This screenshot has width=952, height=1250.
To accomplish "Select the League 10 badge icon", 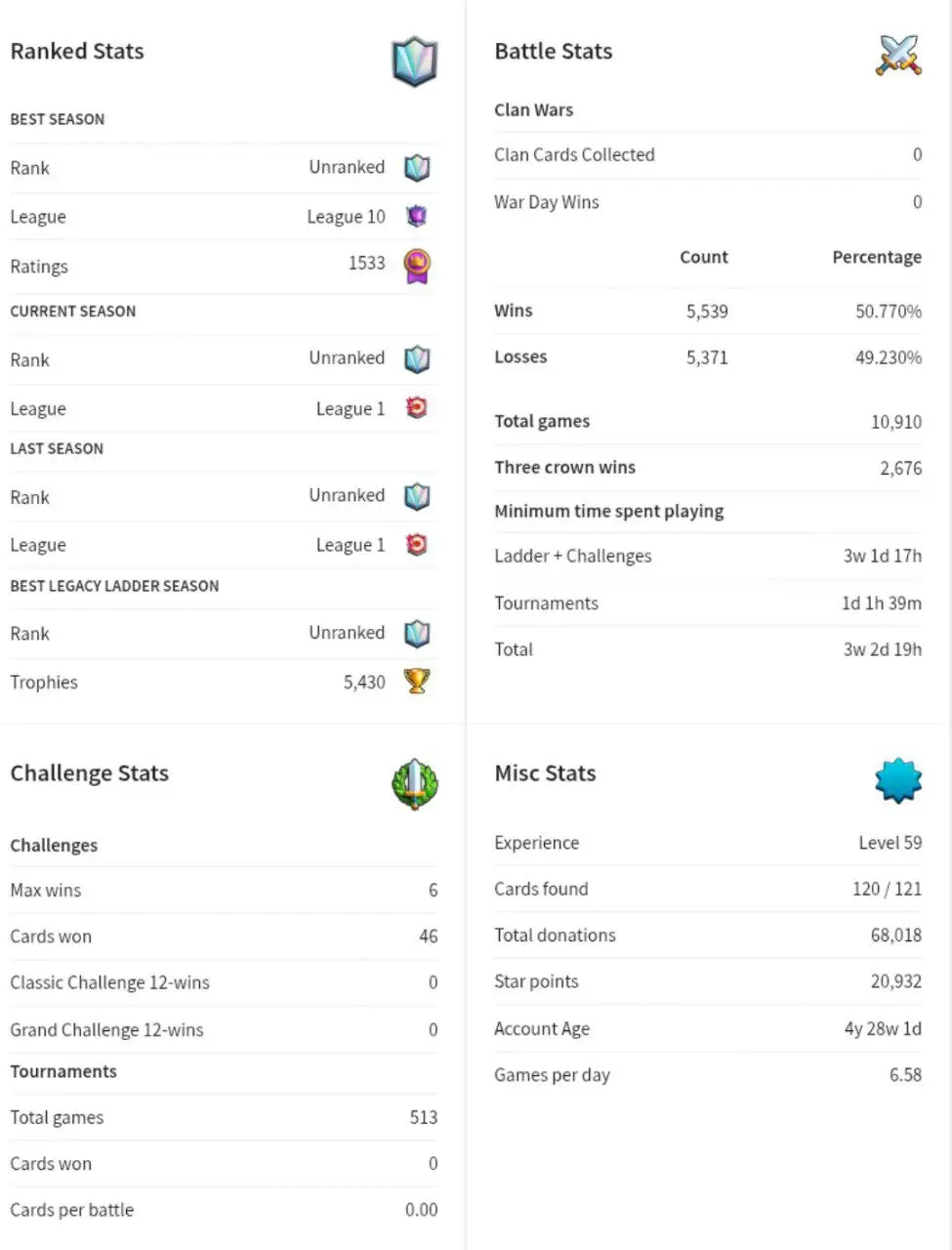I will pos(417,216).
